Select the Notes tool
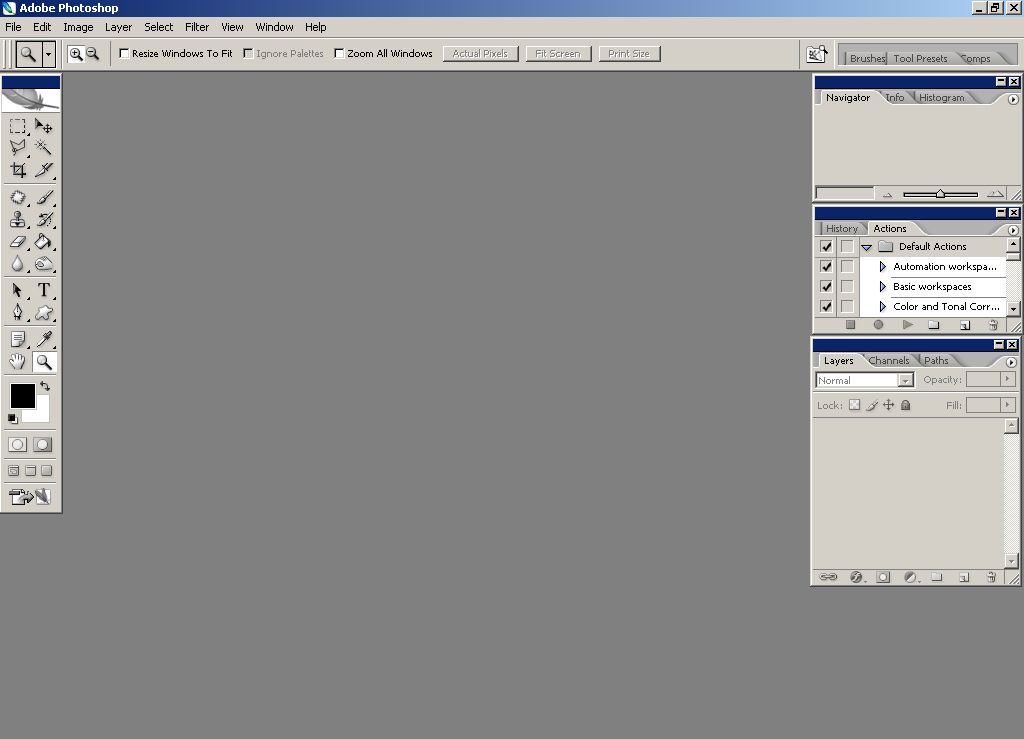The image size is (1024, 740). click(18, 339)
